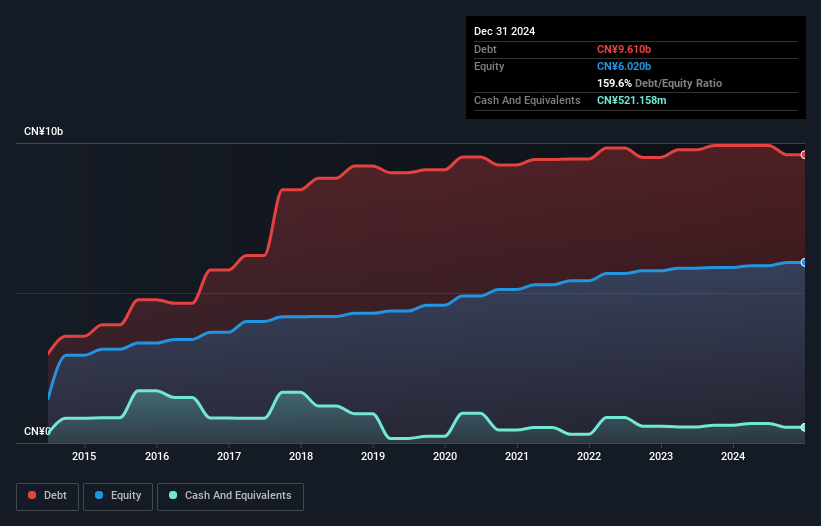Select the 2020 x-axis label

click(445, 456)
